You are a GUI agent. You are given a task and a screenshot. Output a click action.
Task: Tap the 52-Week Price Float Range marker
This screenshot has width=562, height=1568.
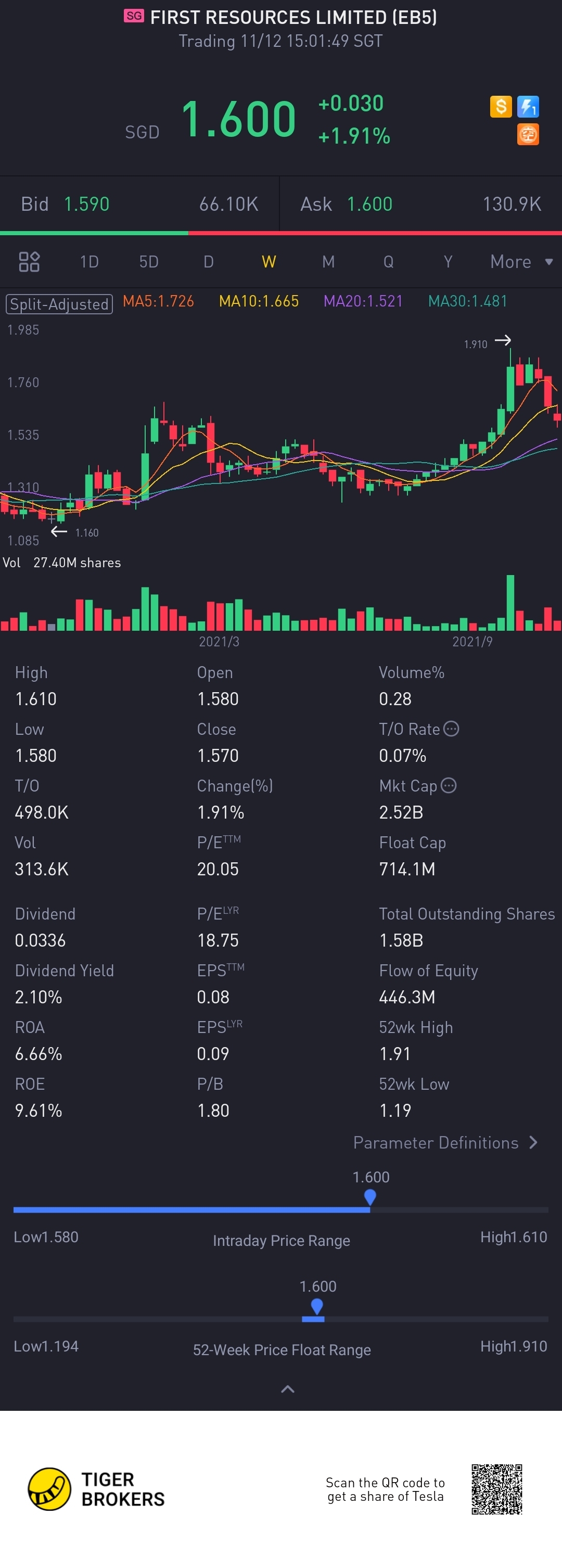(x=316, y=1306)
